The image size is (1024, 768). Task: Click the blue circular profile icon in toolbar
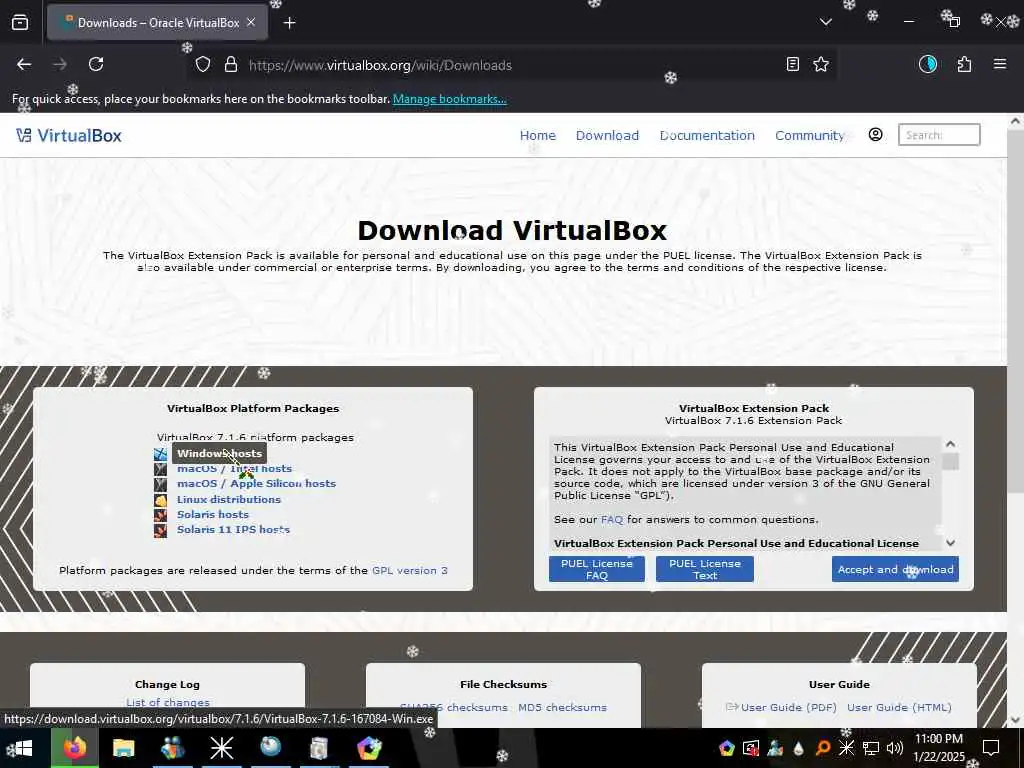[x=927, y=64]
